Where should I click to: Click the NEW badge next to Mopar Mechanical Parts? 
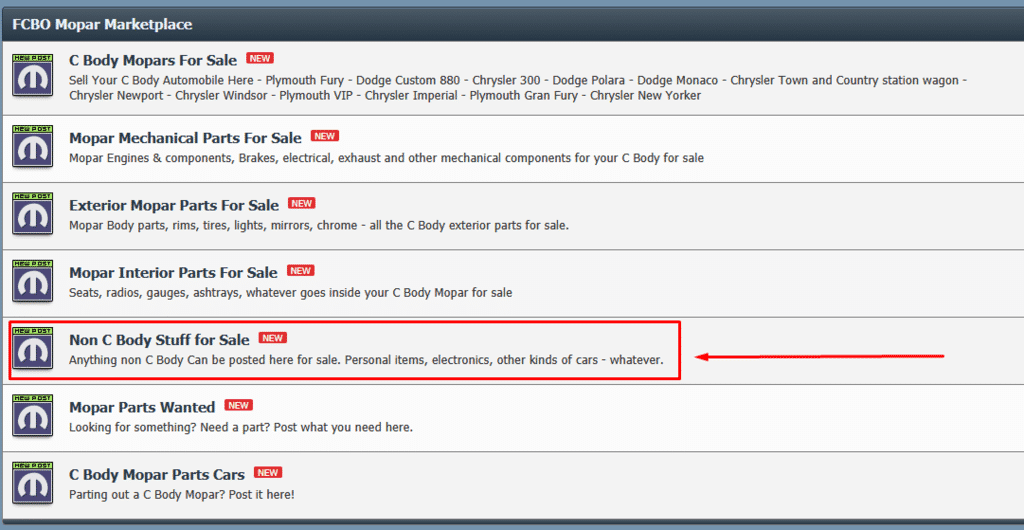[324, 136]
